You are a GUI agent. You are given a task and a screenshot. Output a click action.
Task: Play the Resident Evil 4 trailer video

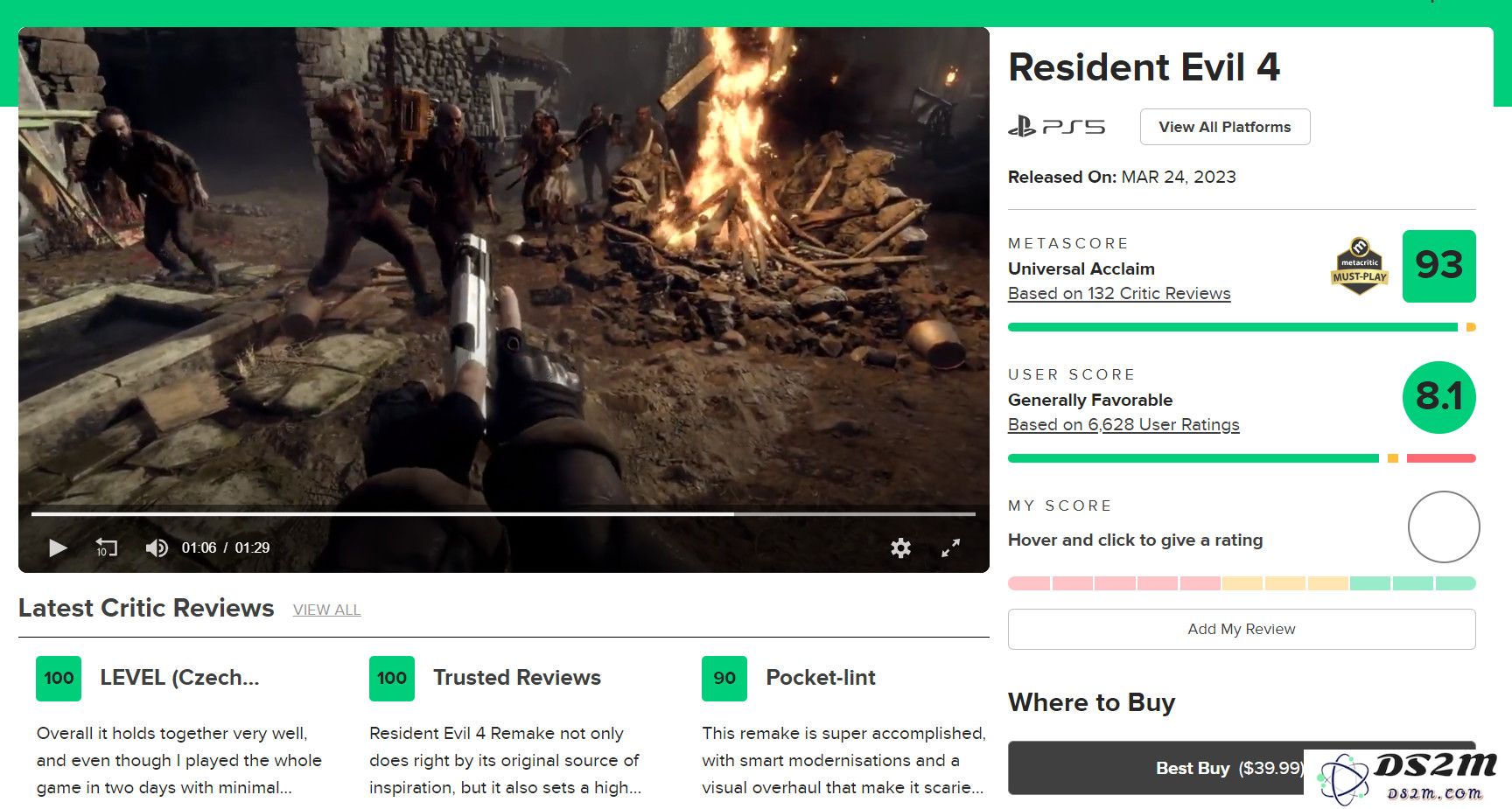[58, 548]
